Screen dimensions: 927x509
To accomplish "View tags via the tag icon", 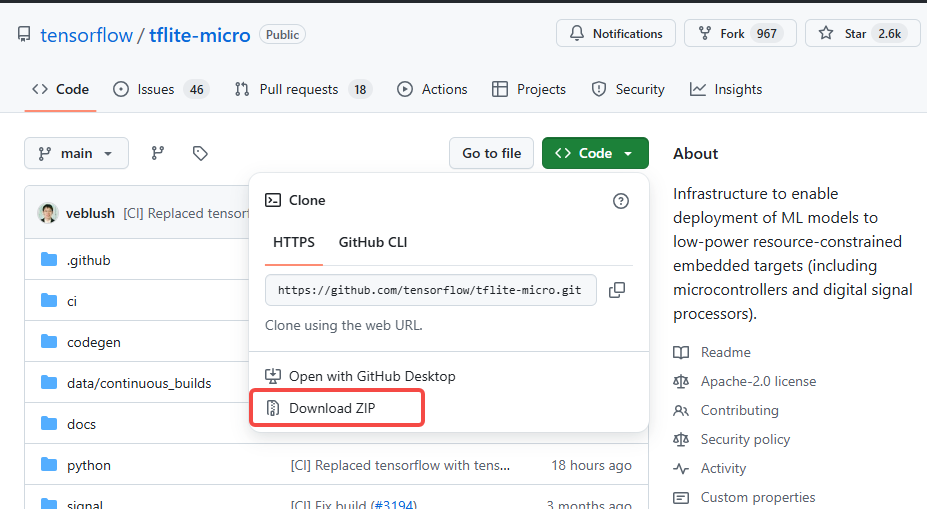I will point(200,153).
